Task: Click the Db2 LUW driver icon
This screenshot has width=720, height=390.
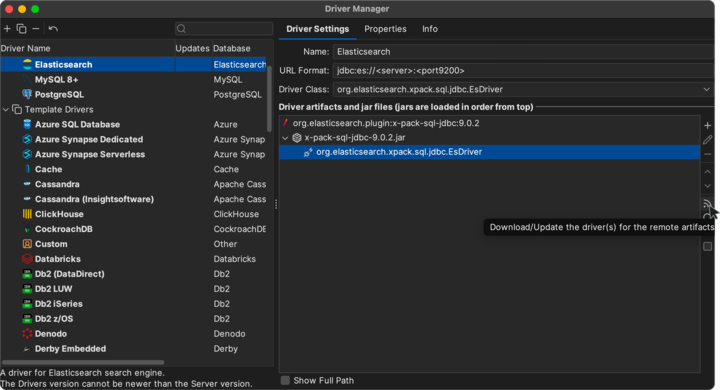Action: click(27, 289)
